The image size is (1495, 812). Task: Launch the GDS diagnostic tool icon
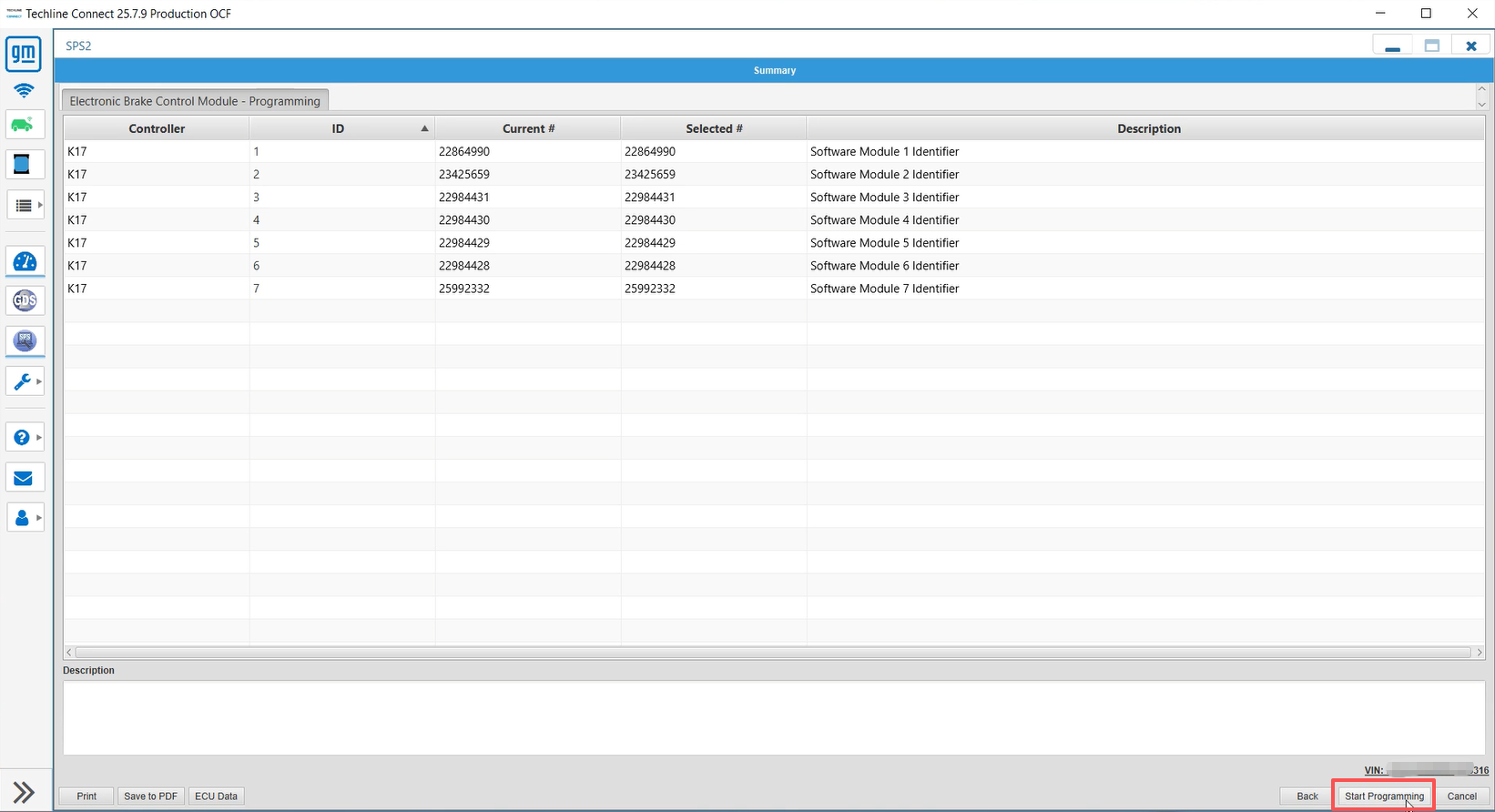pos(25,300)
